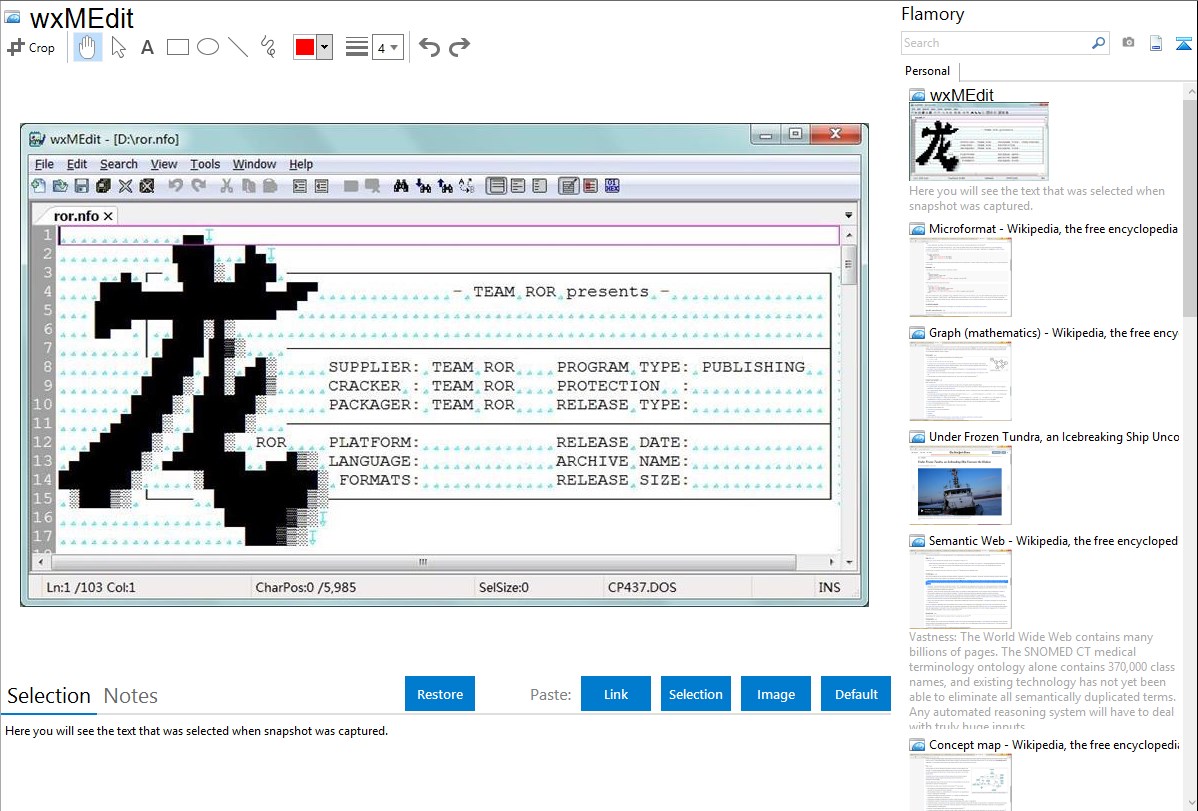Open the Microformat Wikipedia snapshot thumbnail
The width and height of the screenshot is (1198, 811).
(x=960, y=277)
